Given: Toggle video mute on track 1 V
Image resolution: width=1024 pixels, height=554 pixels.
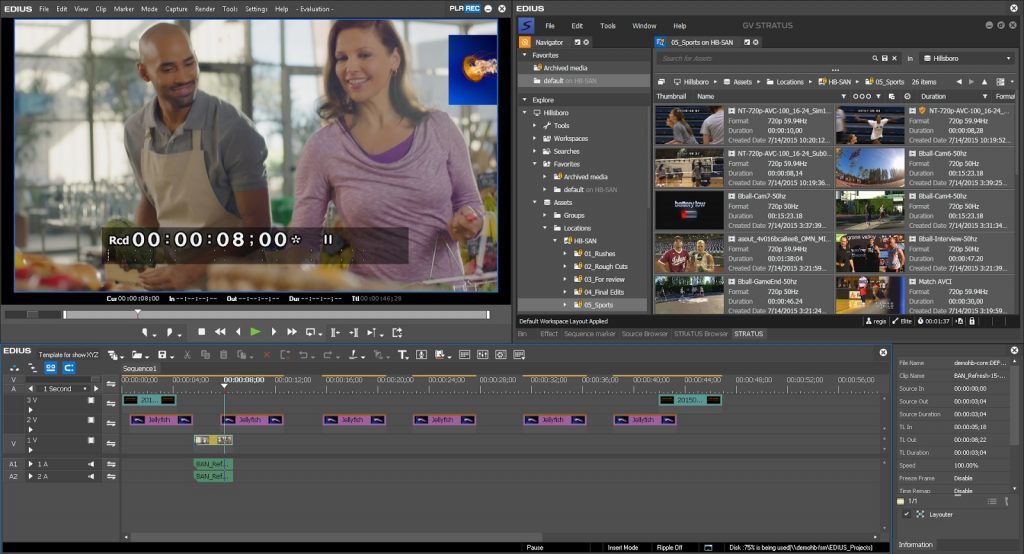Looking at the screenshot, I should (91, 440).
